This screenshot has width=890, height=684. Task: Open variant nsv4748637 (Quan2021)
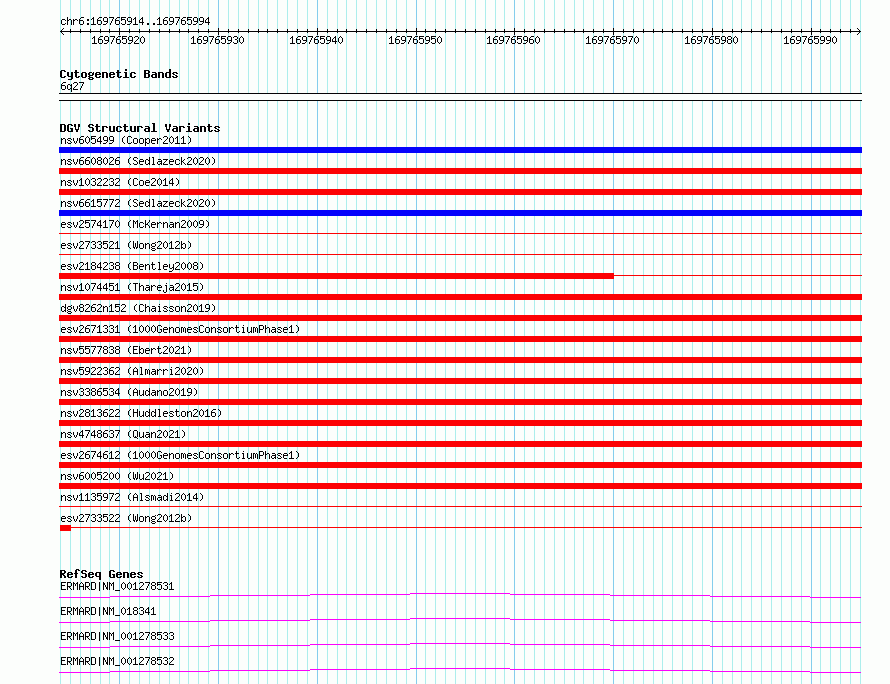tap(123, 434)
